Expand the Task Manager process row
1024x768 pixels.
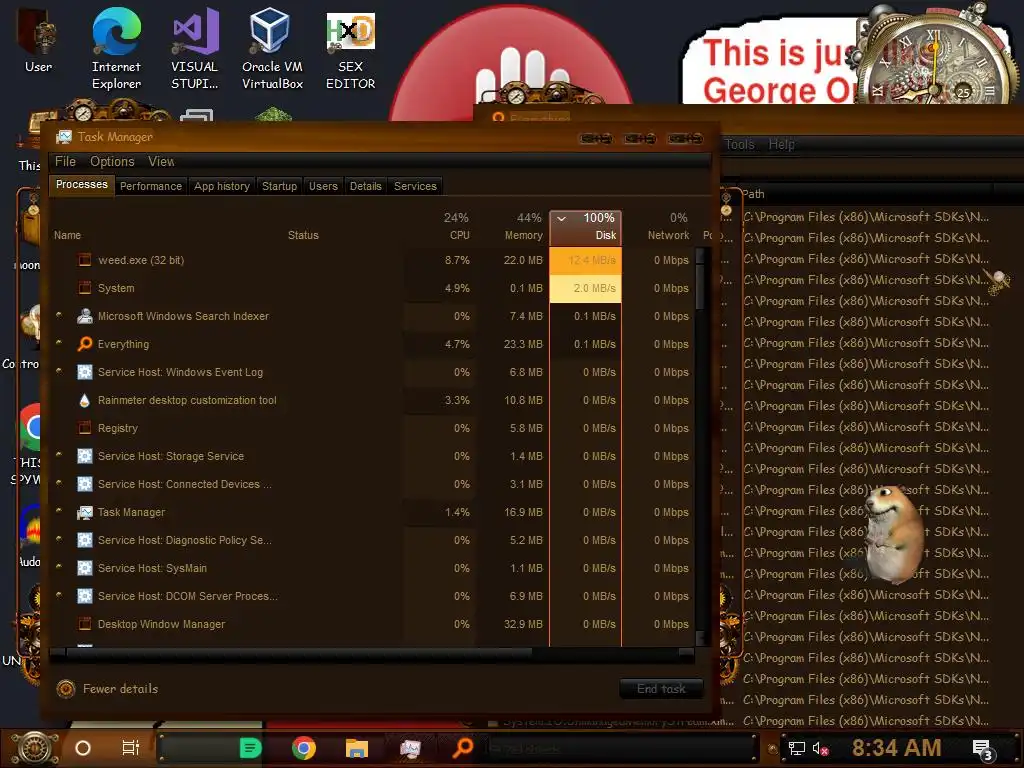click(x=59, y=511)
